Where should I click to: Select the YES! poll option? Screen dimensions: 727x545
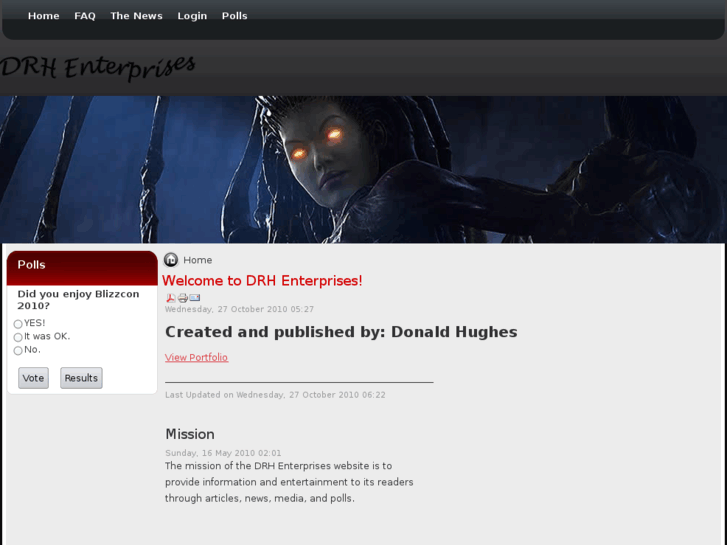click(x=18, y=324)
